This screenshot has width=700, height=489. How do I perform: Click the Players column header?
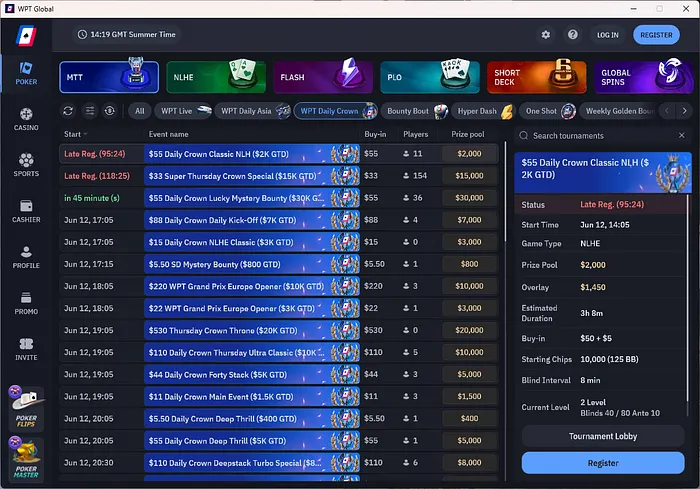point(415,134)
